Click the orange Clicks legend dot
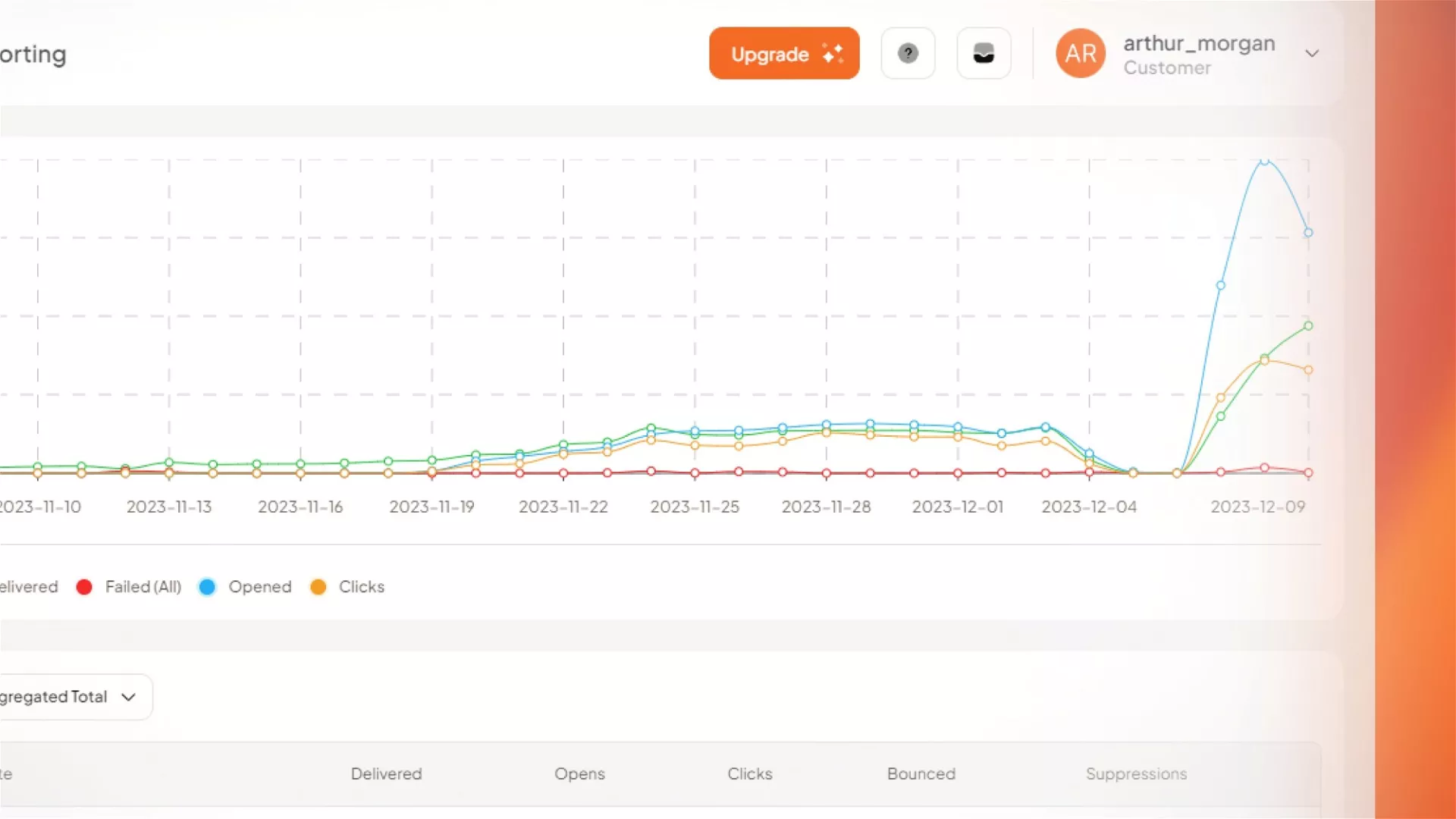The width and height of the screenshot is (1456, 819). click(318, 587)
